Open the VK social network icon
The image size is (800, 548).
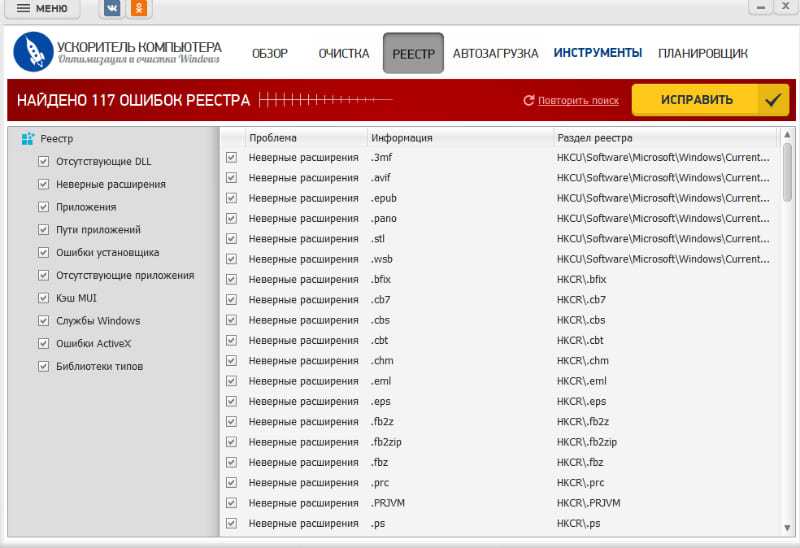tap(112, 8)
